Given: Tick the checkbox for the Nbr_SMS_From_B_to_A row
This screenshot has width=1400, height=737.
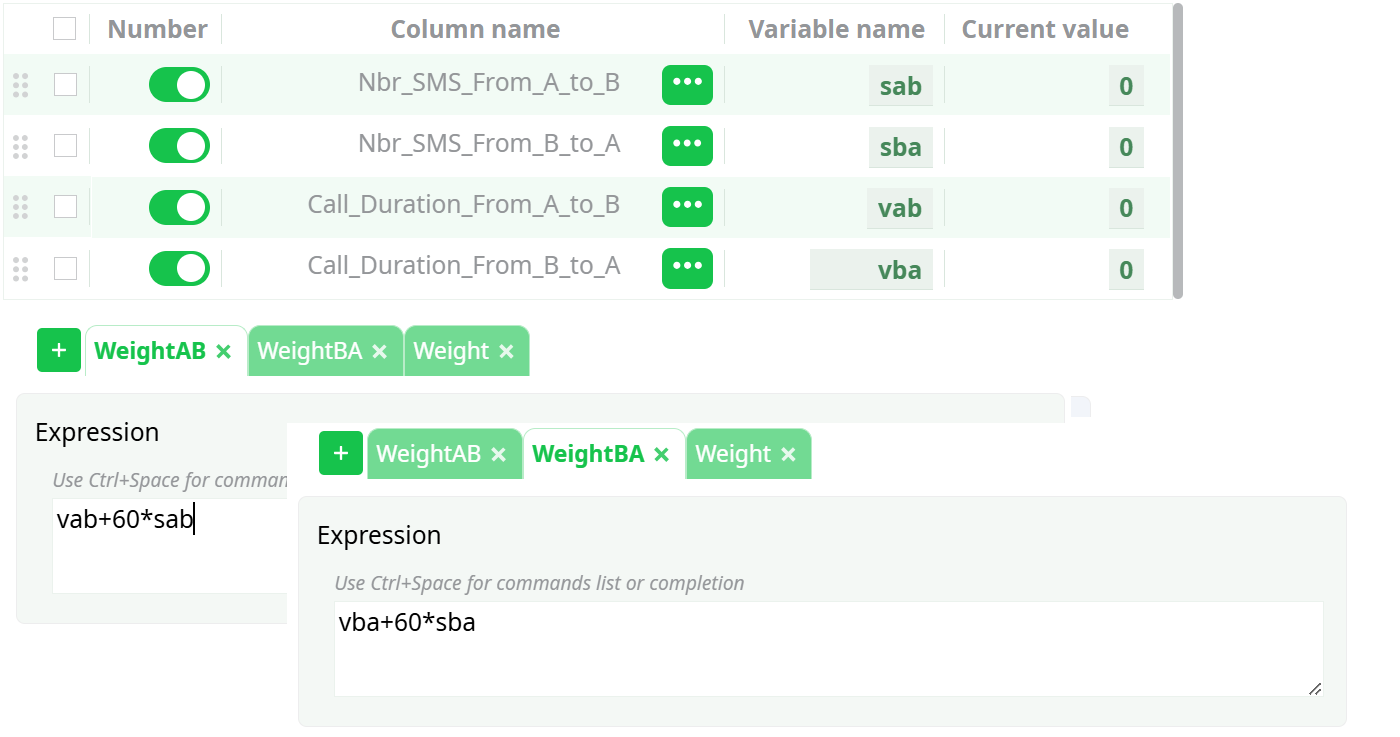Looking at the screenshot, I should click(x=65, y=146).
